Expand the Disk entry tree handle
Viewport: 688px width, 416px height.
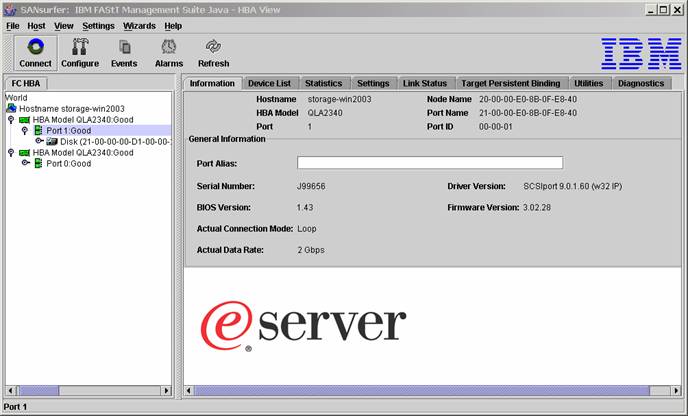click(39, 141)
